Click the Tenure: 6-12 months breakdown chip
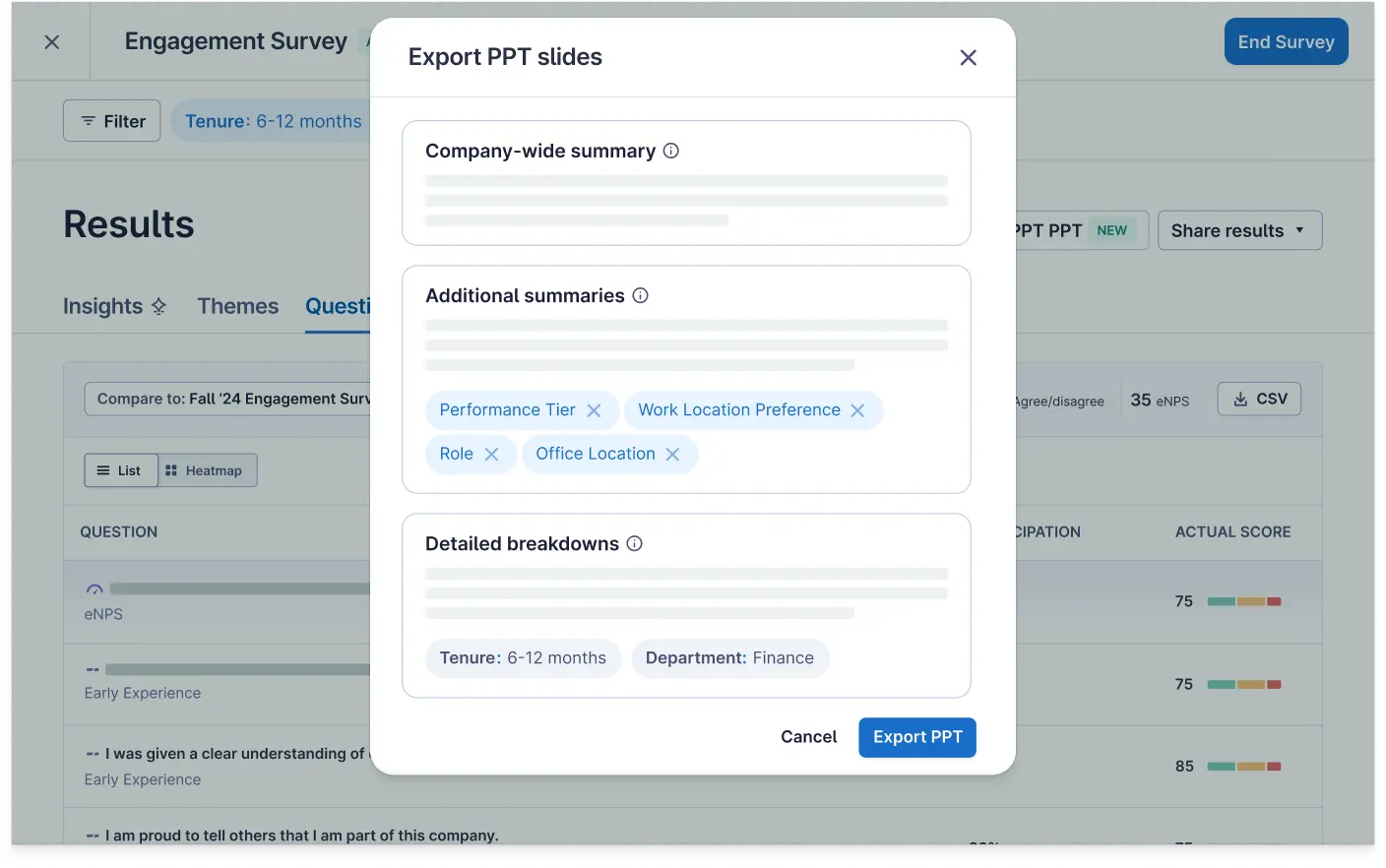Screen dimensions: 1386x868 (523, 658)
